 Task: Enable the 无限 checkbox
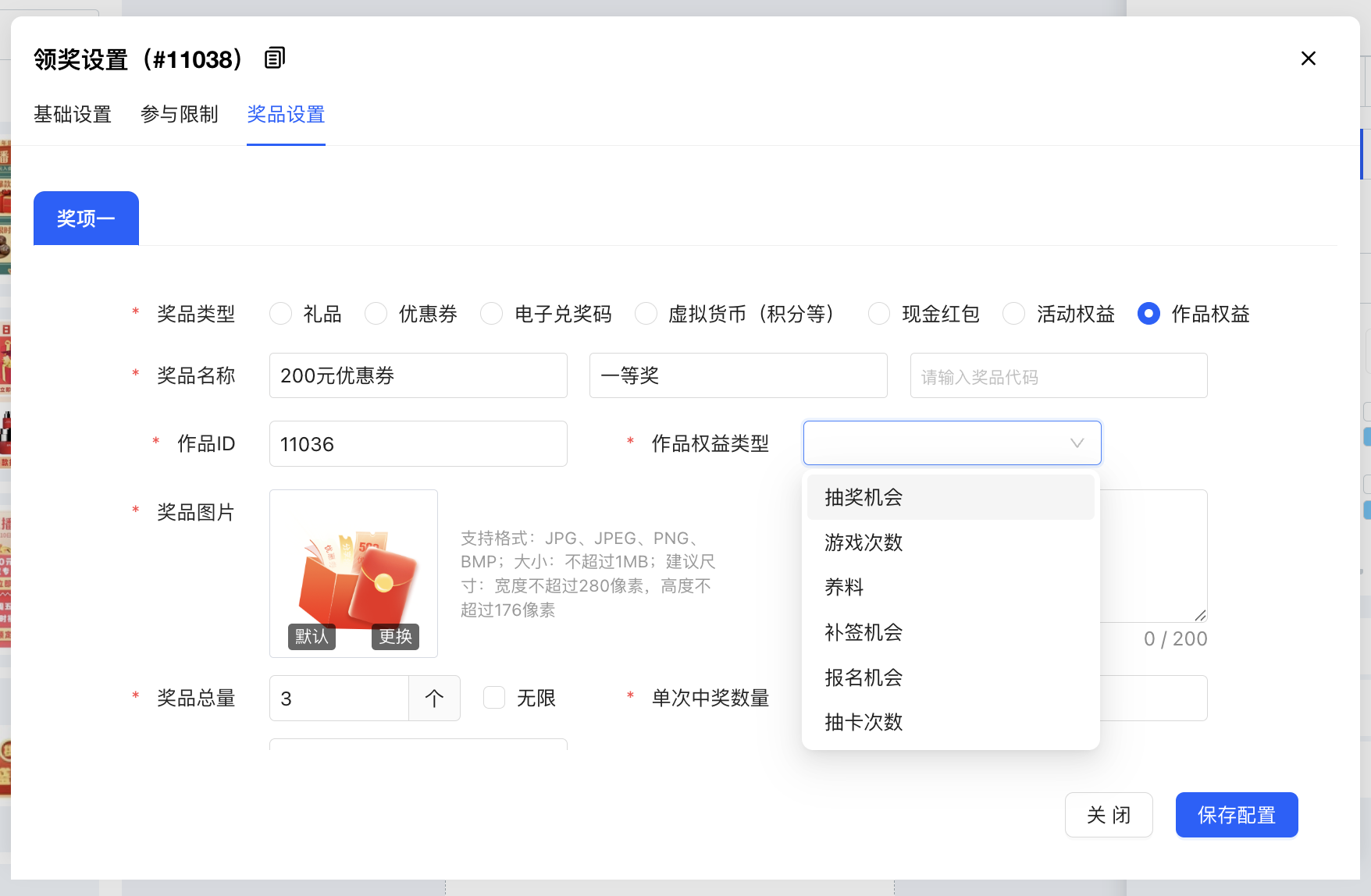494,698
